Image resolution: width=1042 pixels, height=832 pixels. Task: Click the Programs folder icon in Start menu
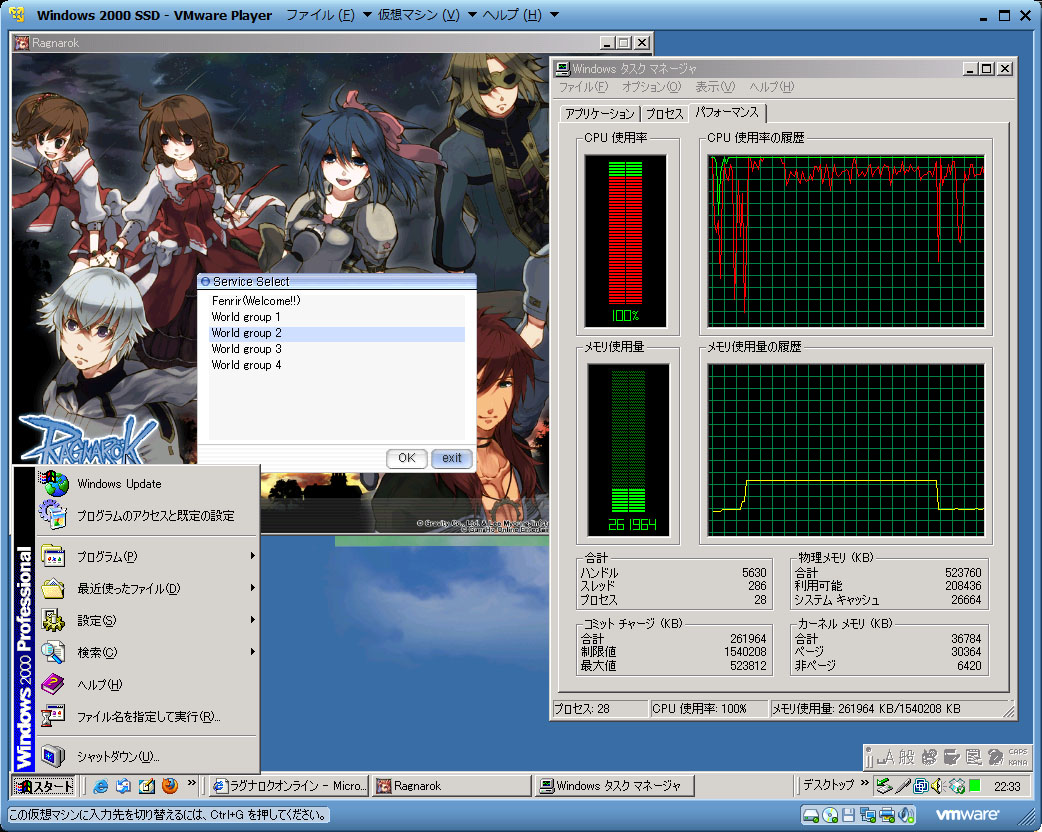pyautogui.click(x=53, y=556)
